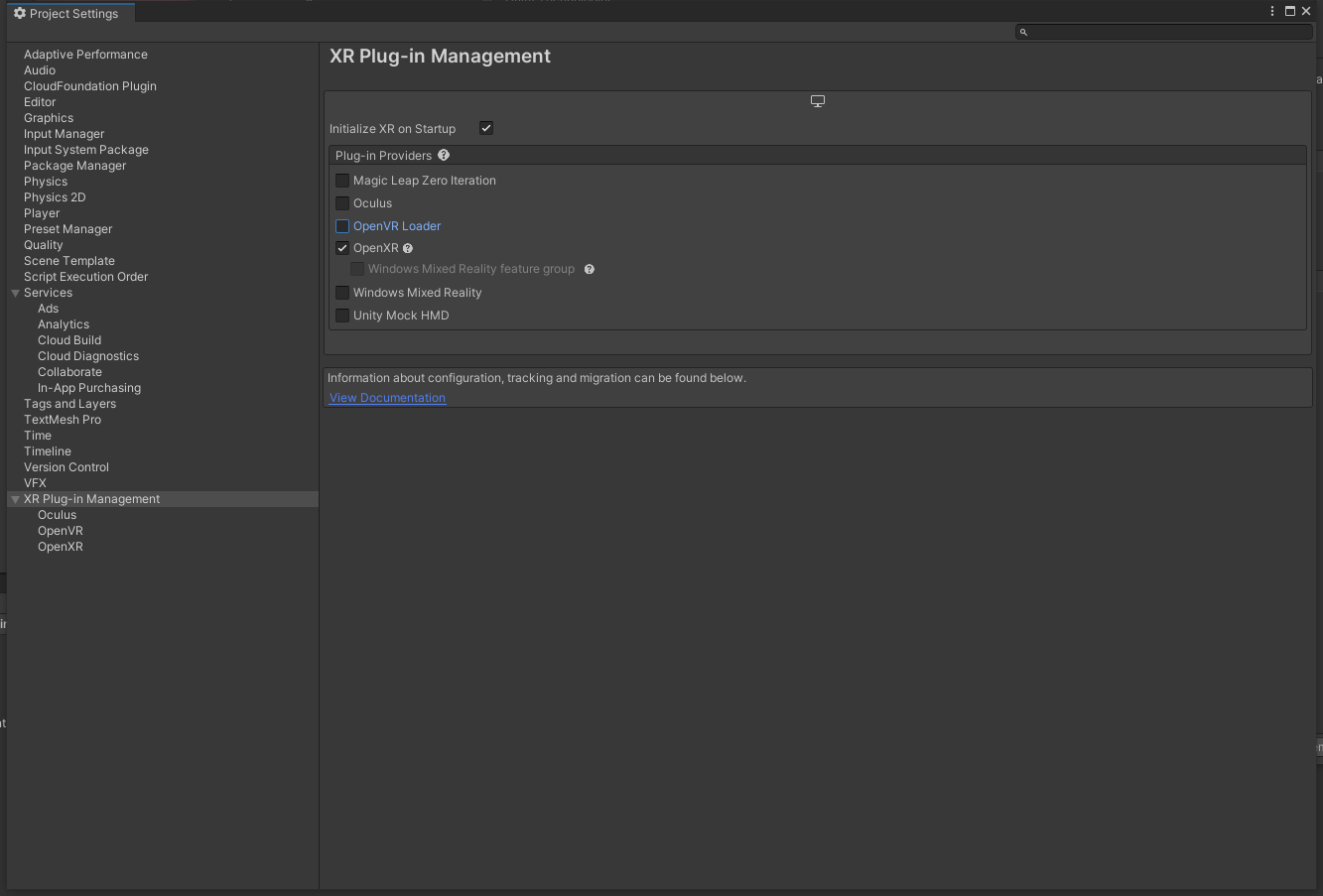Open the View Documentation link

click(x=387, y=398)
